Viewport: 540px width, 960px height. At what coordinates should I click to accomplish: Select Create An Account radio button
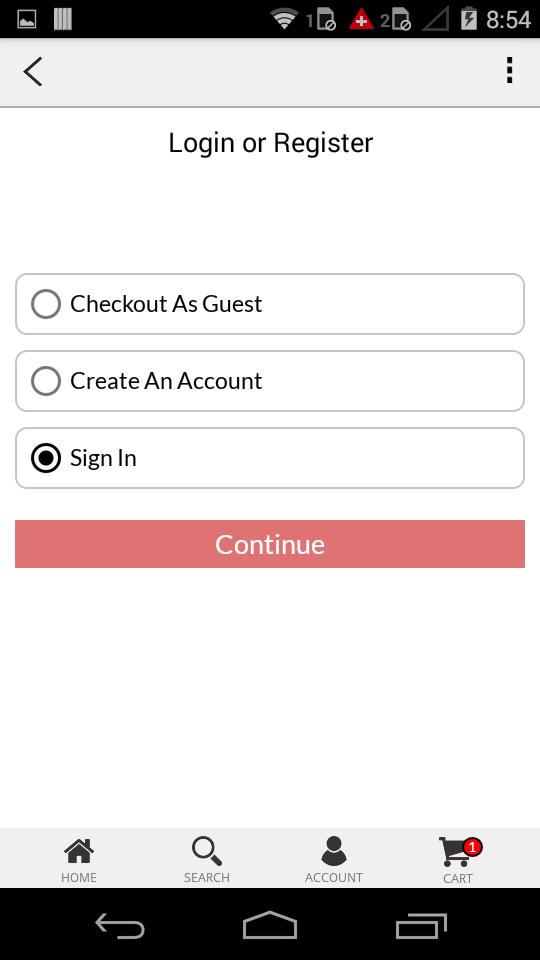(x=46, y=381)
